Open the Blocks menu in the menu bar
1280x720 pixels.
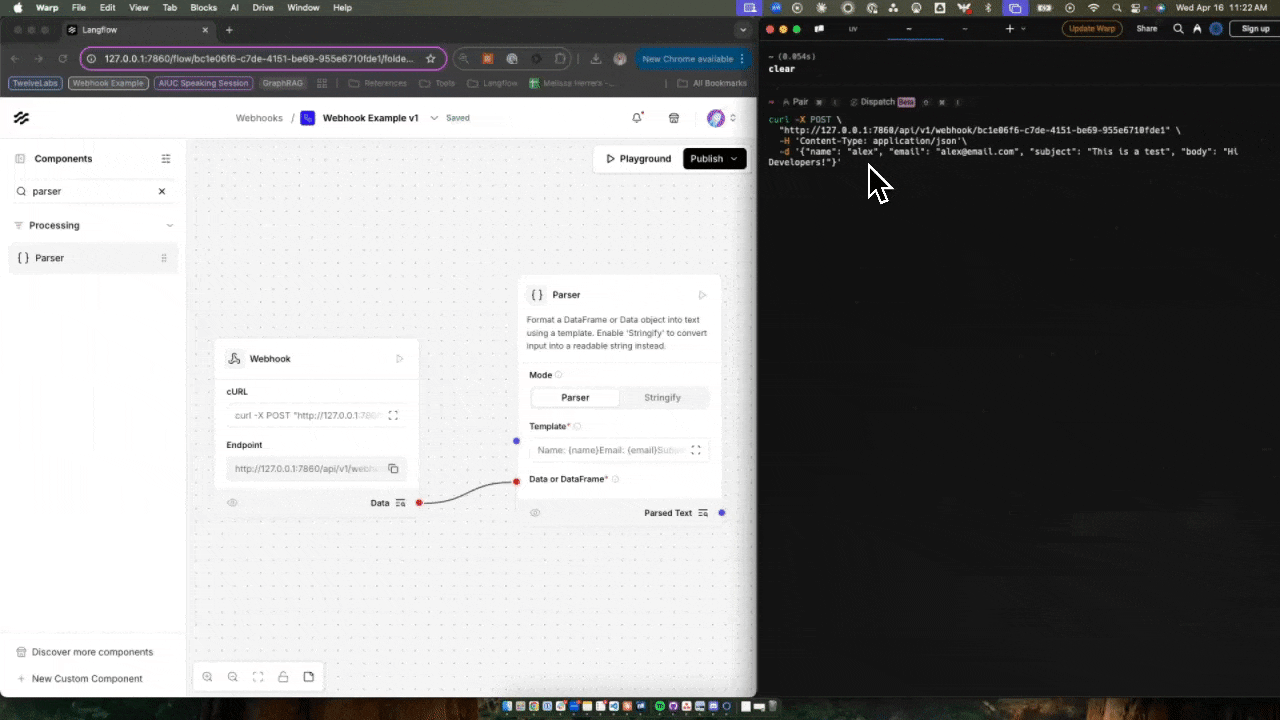pyautogui.click(x=203, y=7)
